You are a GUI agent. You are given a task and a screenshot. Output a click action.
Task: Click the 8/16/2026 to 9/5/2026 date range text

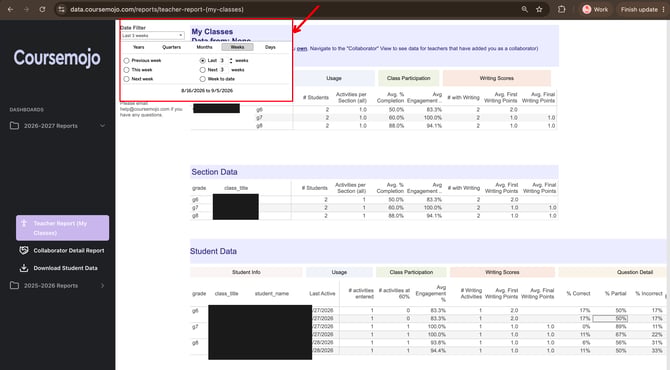click(x=207, y=91)
